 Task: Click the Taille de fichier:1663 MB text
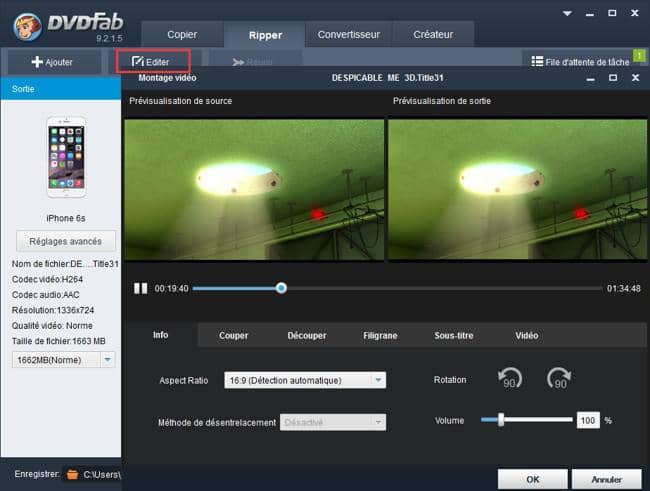click(x=58, y=341)
